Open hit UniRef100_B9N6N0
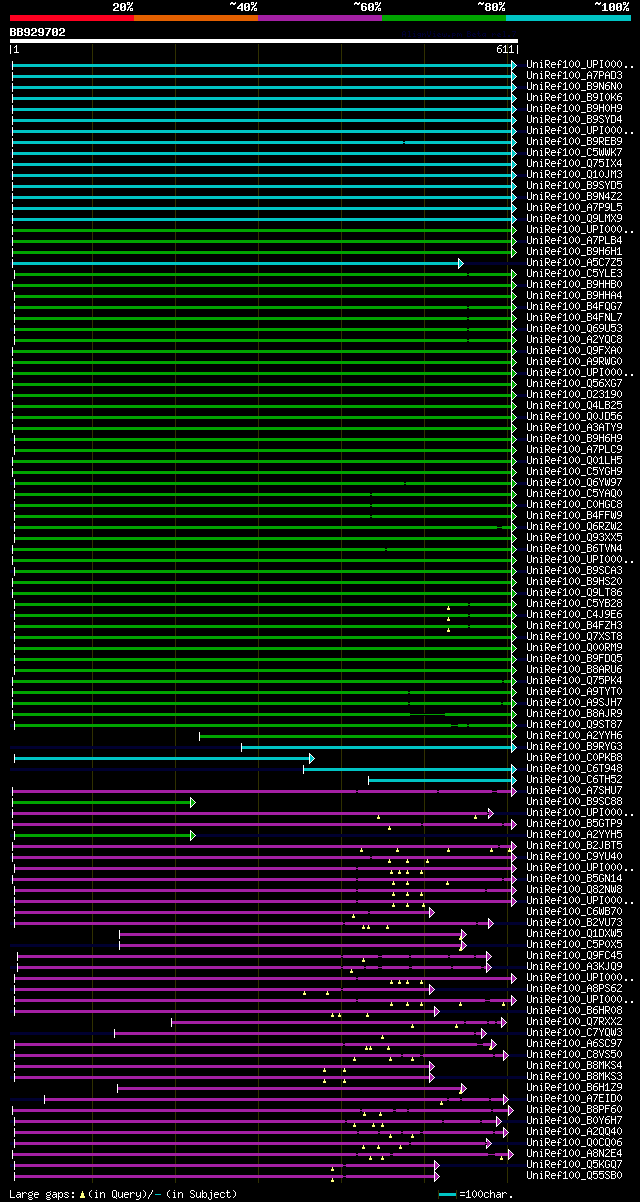The height and width of the screenshot is (1202, 640). (575, 86)
